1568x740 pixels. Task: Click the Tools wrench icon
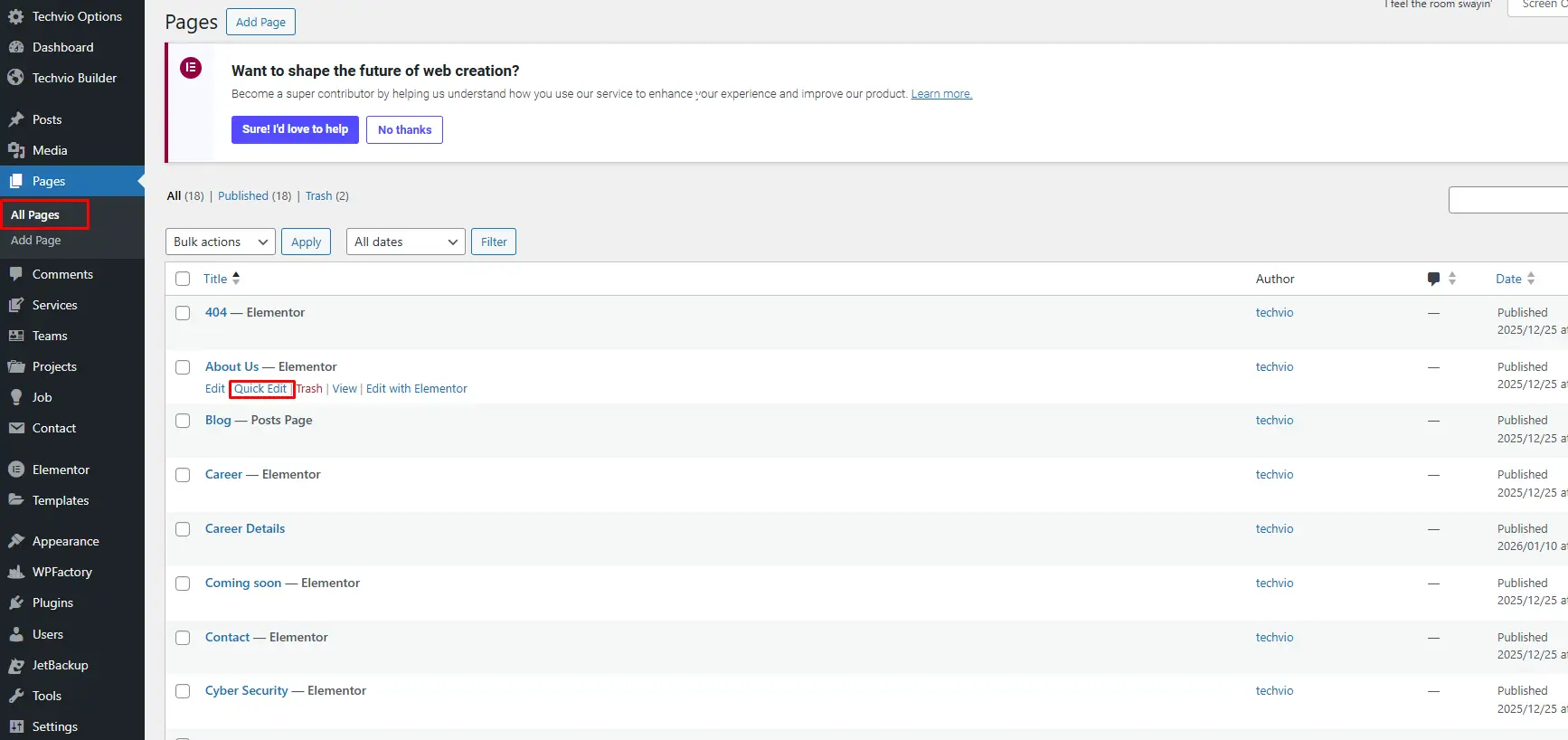pos(15,696)
